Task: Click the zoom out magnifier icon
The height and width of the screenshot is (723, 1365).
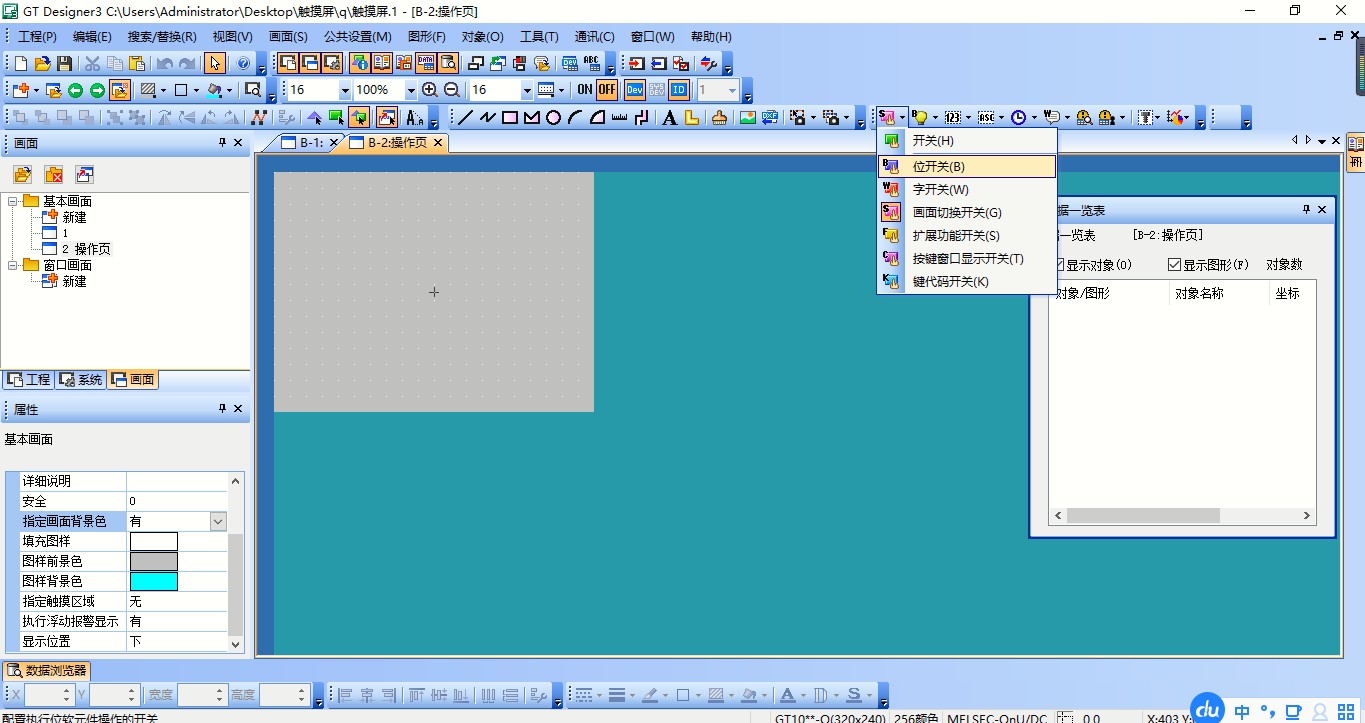Action: (452, 90)
